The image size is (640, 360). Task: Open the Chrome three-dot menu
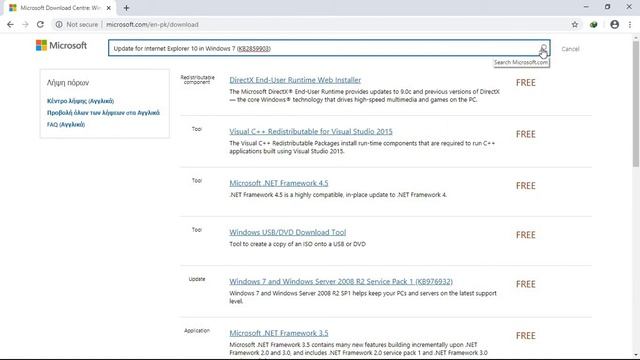coord(630,24)
